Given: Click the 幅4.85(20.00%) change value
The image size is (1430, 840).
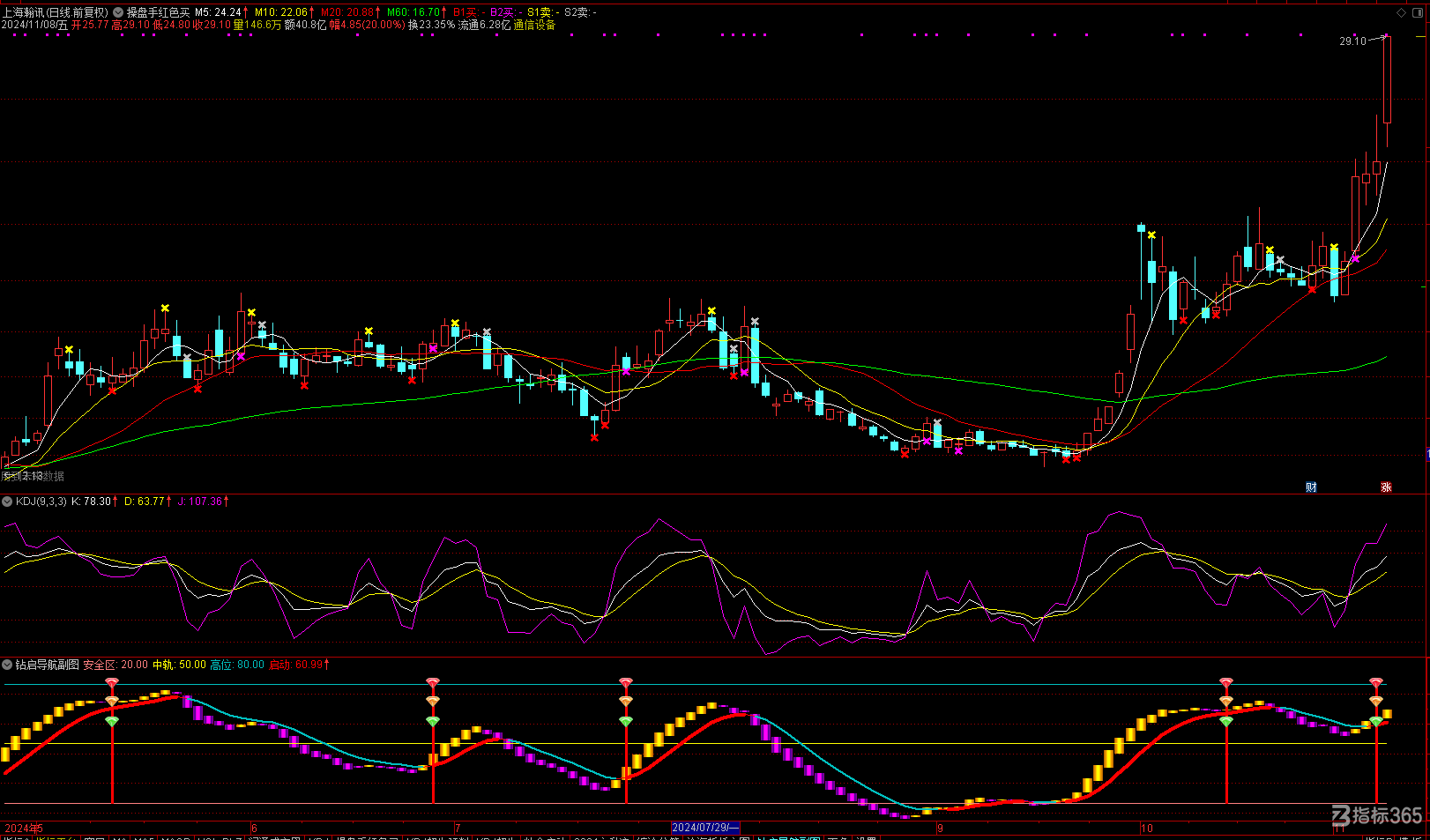Looking at the screenshot, I should coord(368,25).
